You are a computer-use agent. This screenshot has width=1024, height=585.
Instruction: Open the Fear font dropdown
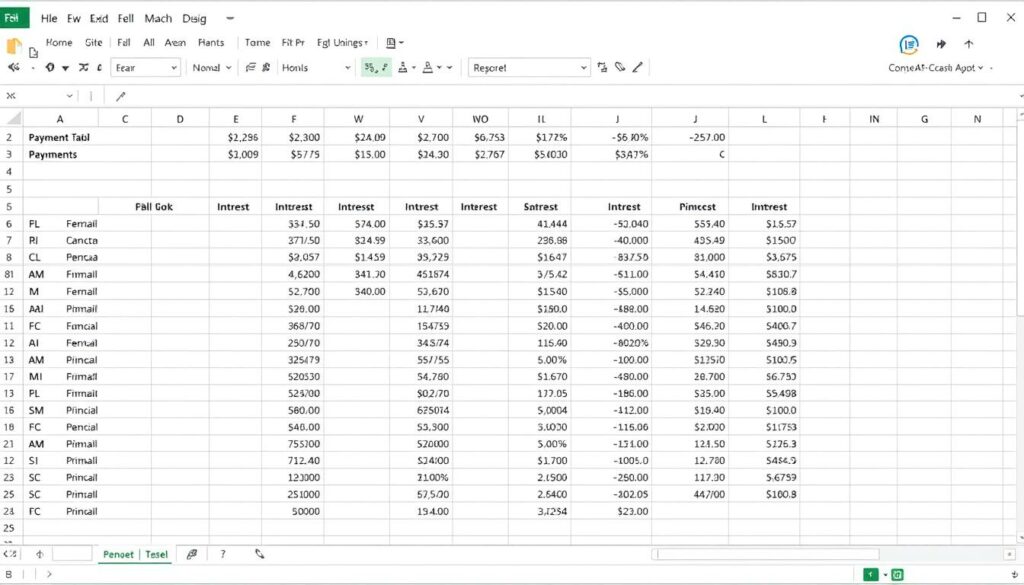tap(146, 68)
